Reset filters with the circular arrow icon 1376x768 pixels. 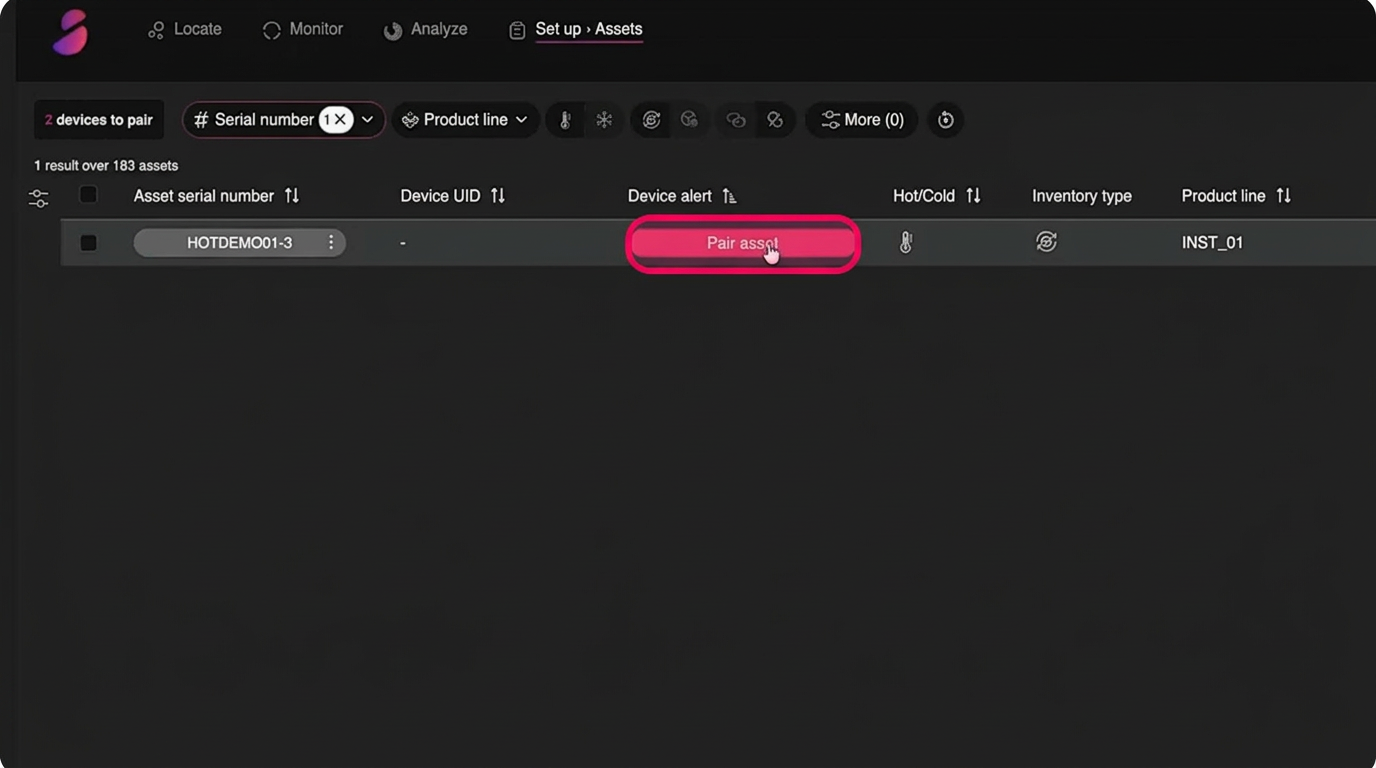(x=945, y=120)
